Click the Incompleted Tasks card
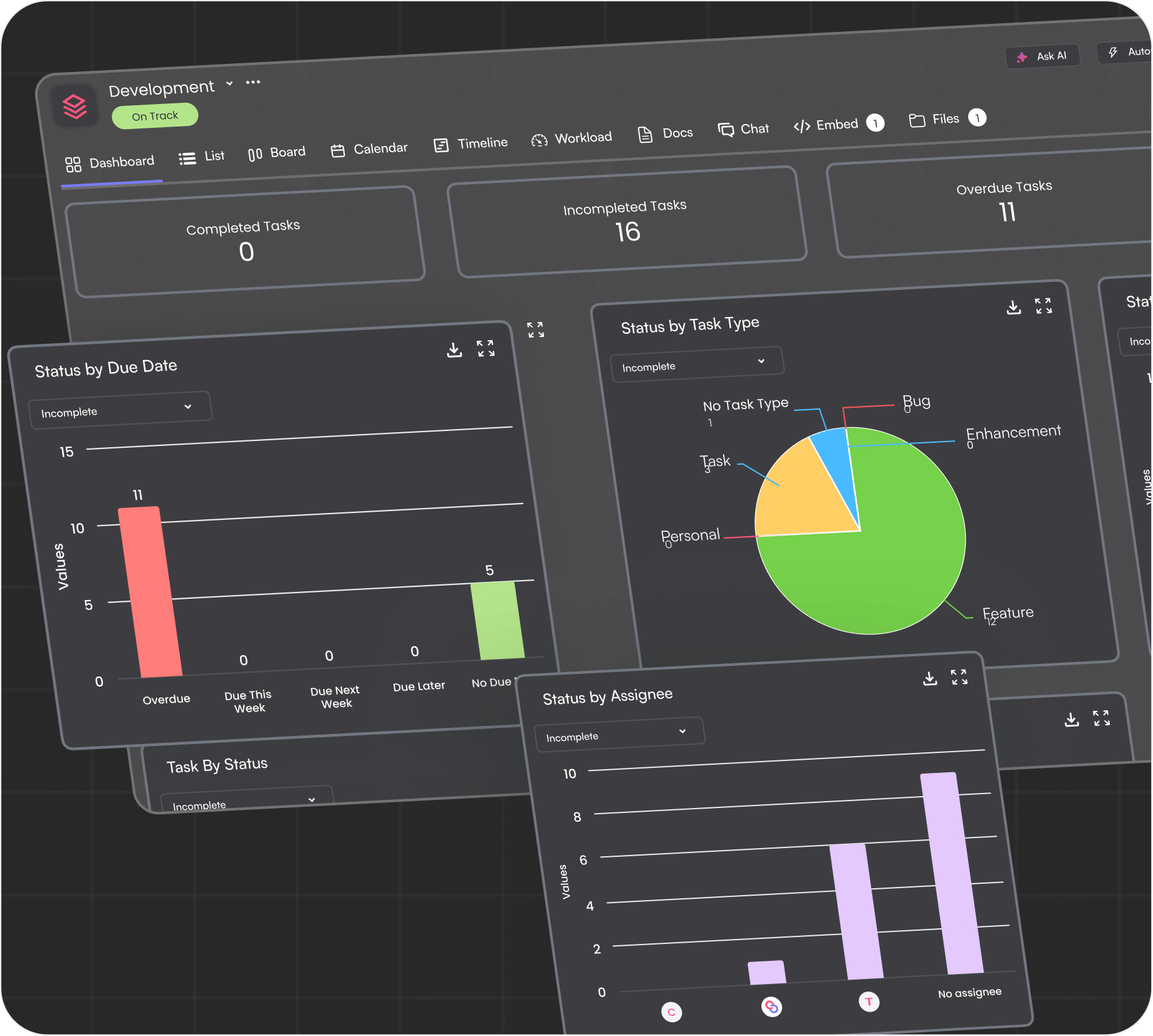The image size is (1153, 1036). point(627,221)
